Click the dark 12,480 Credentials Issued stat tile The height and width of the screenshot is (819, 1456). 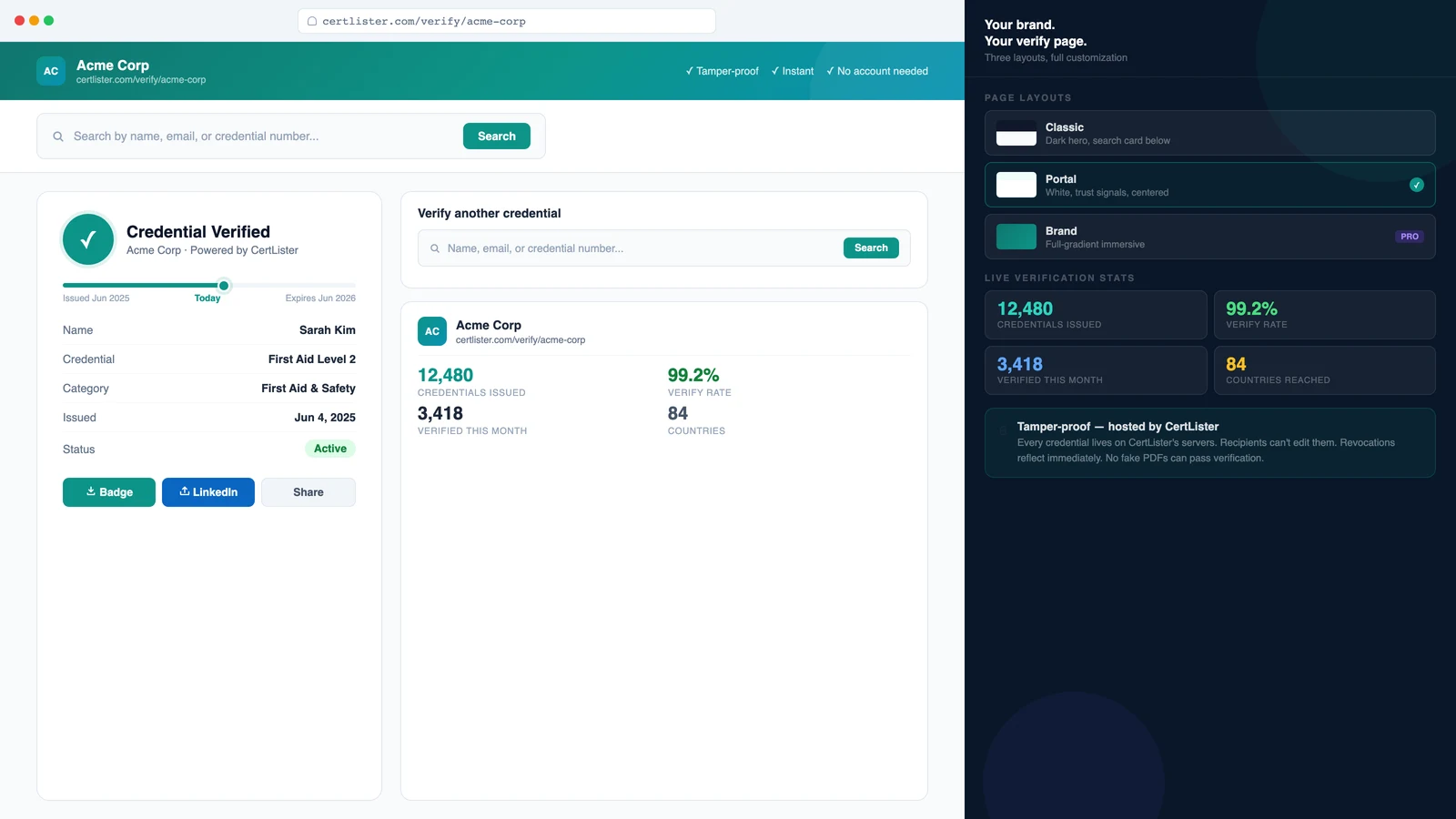point(1096,315)
